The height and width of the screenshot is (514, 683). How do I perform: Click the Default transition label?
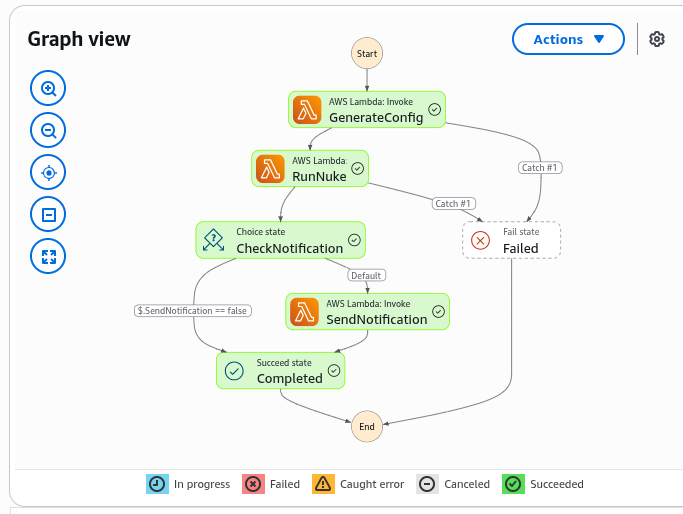[367, 275]
